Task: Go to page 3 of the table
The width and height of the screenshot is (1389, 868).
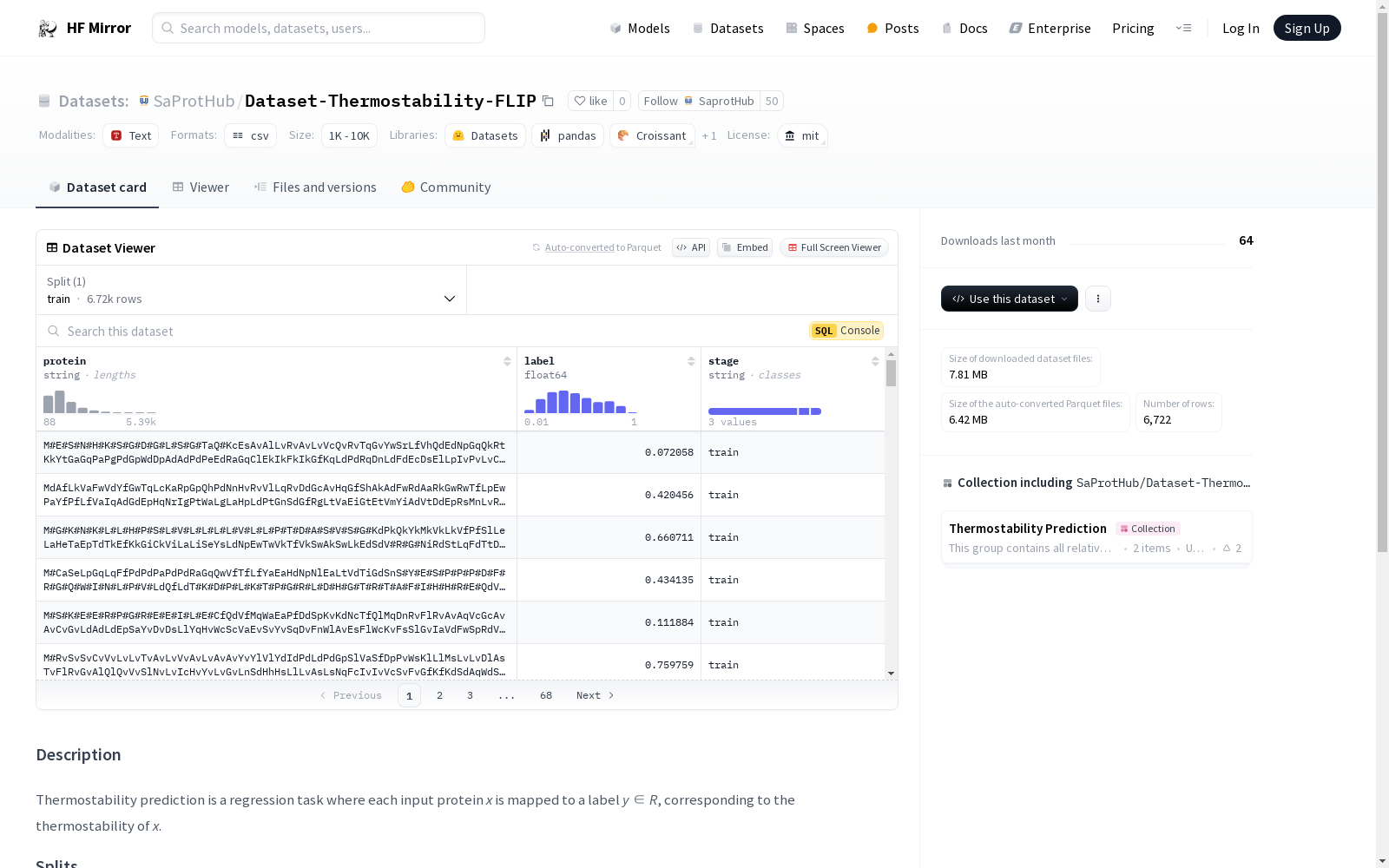Action: pyautogui.click(x=470, y=695)
